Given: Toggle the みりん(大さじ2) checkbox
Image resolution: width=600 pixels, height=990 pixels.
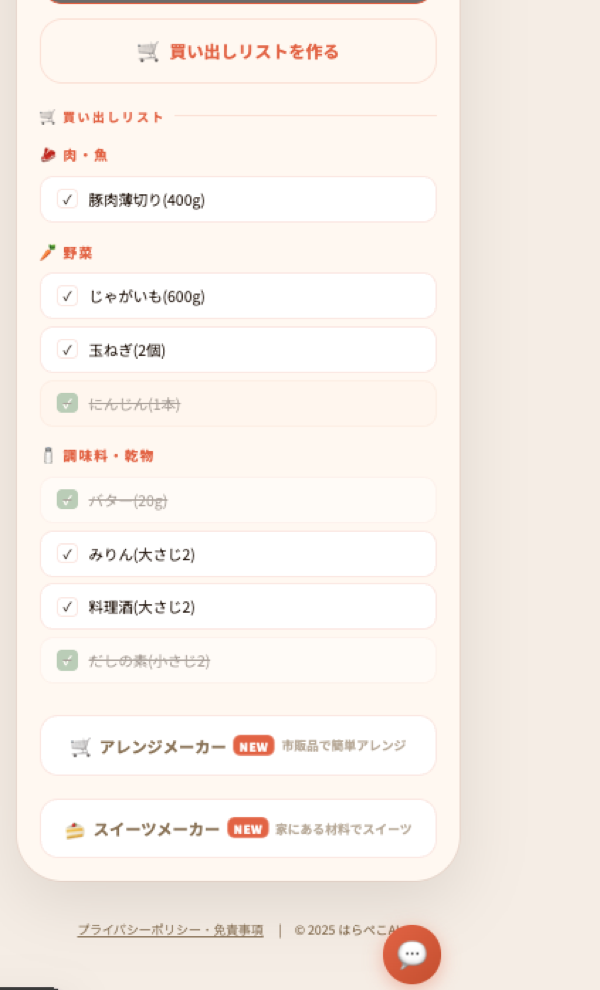Looking at the screenshot, I should pos(67,553).
